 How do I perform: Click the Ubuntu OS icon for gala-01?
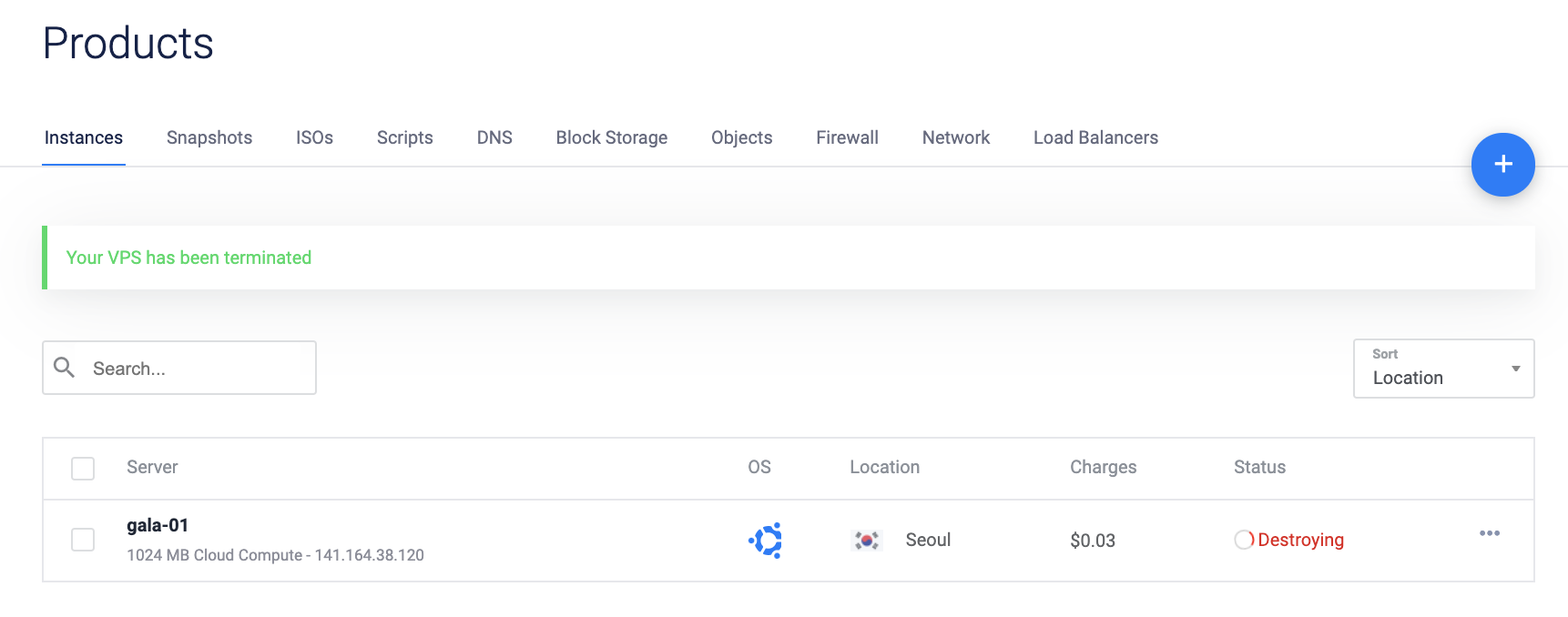click(766, 541)
